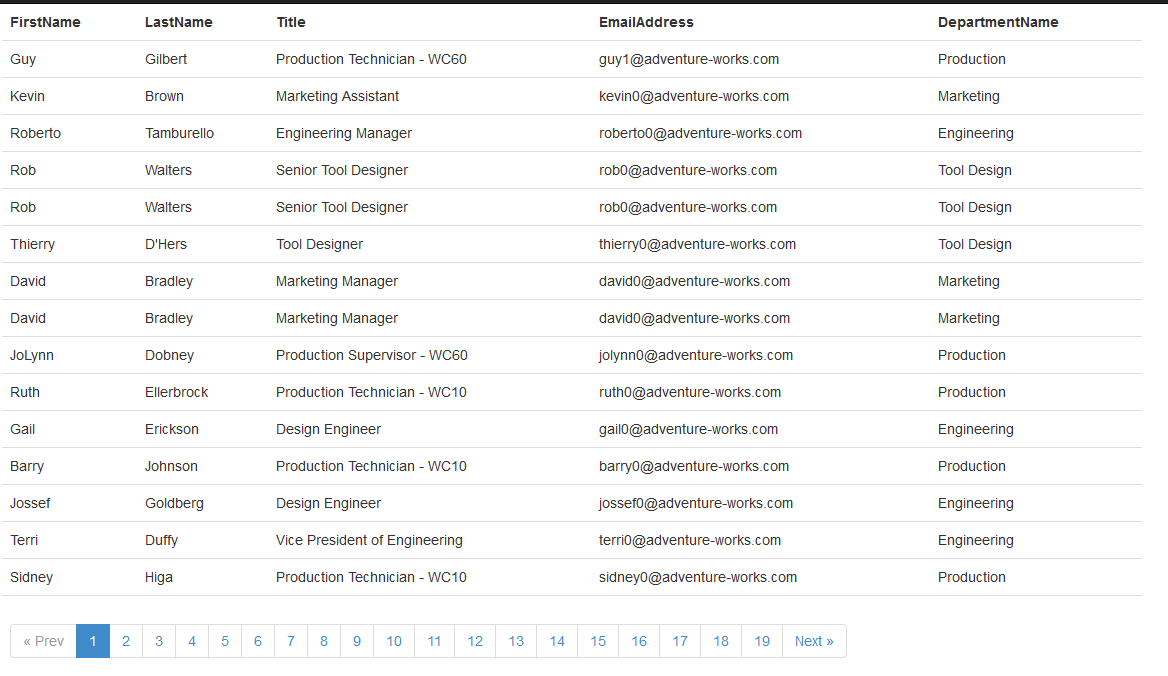Click the FirstName column header
1168x676 pixels.
click(x=45, y=22)
